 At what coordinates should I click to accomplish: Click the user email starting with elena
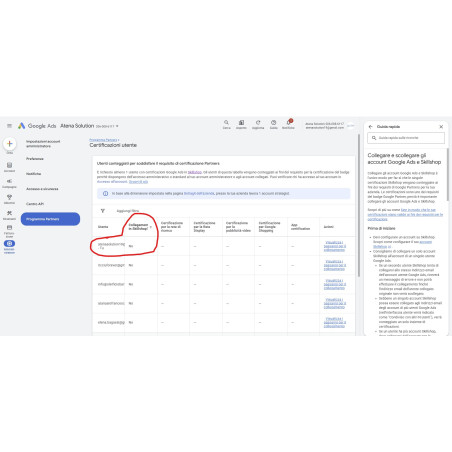[x=111, y=322]
